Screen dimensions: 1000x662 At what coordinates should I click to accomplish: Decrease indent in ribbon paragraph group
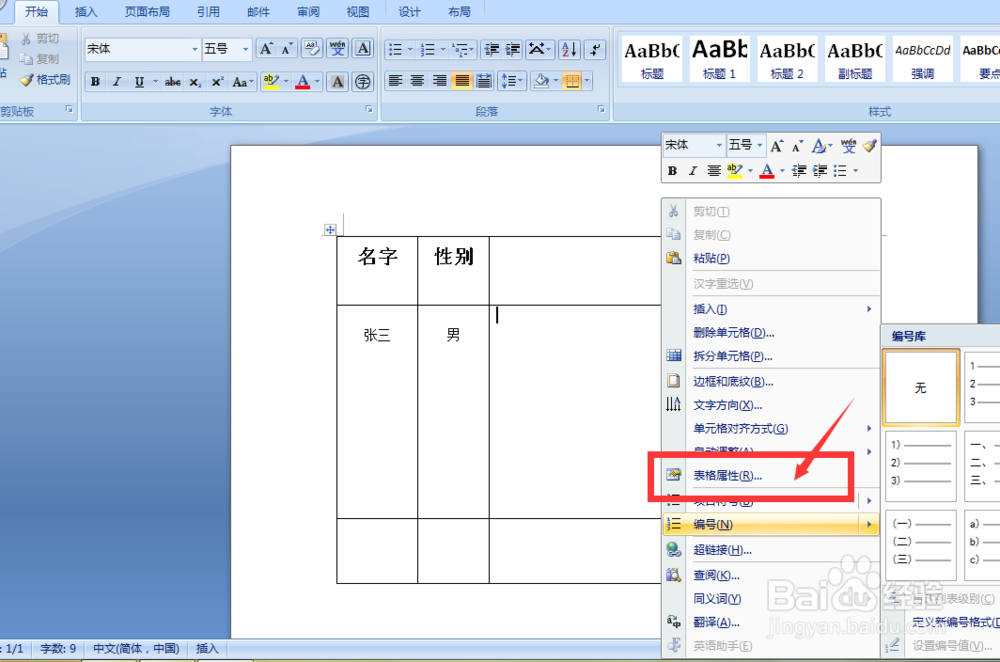coord(491,49)
